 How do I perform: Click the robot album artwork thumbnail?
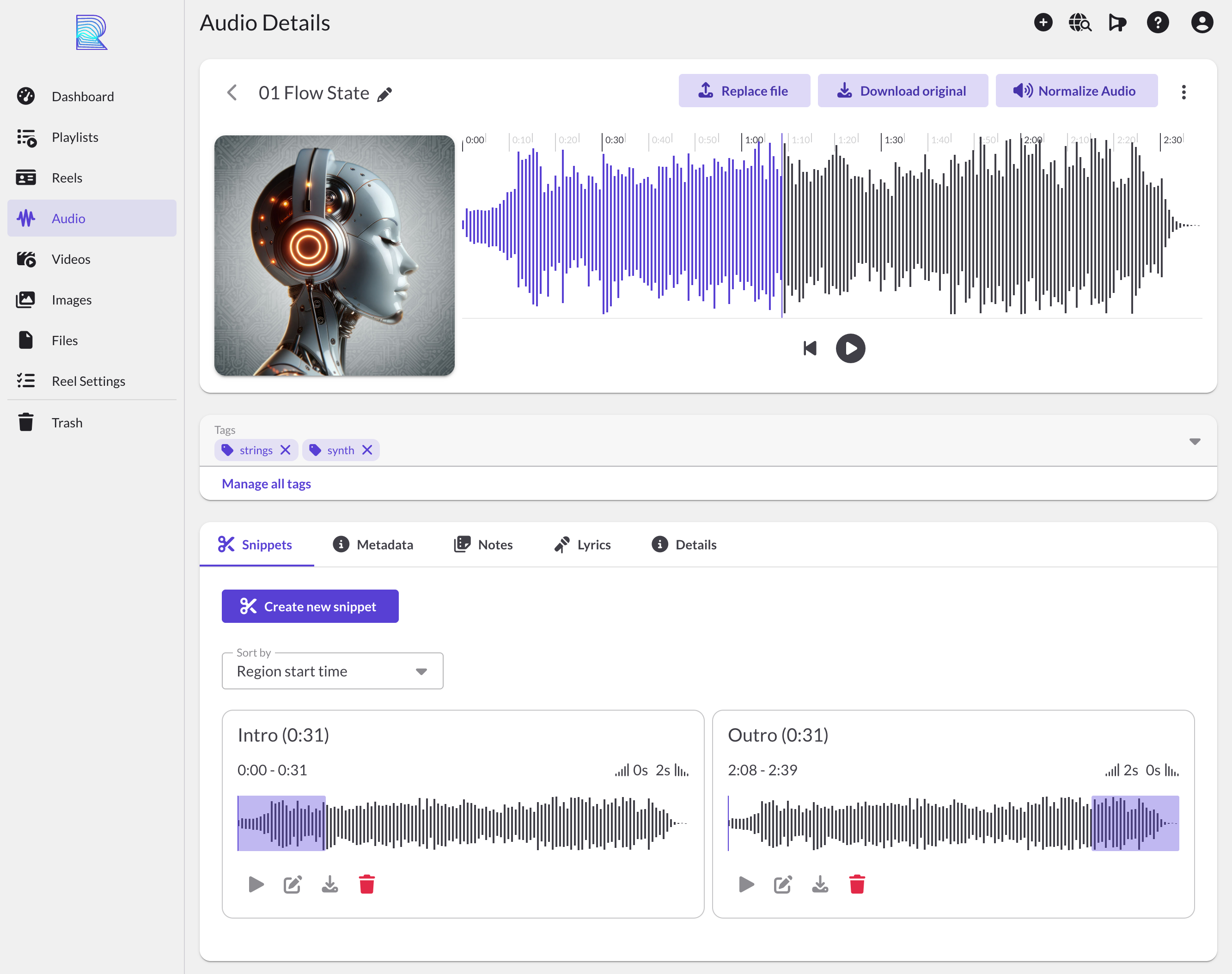coord(334,256)
